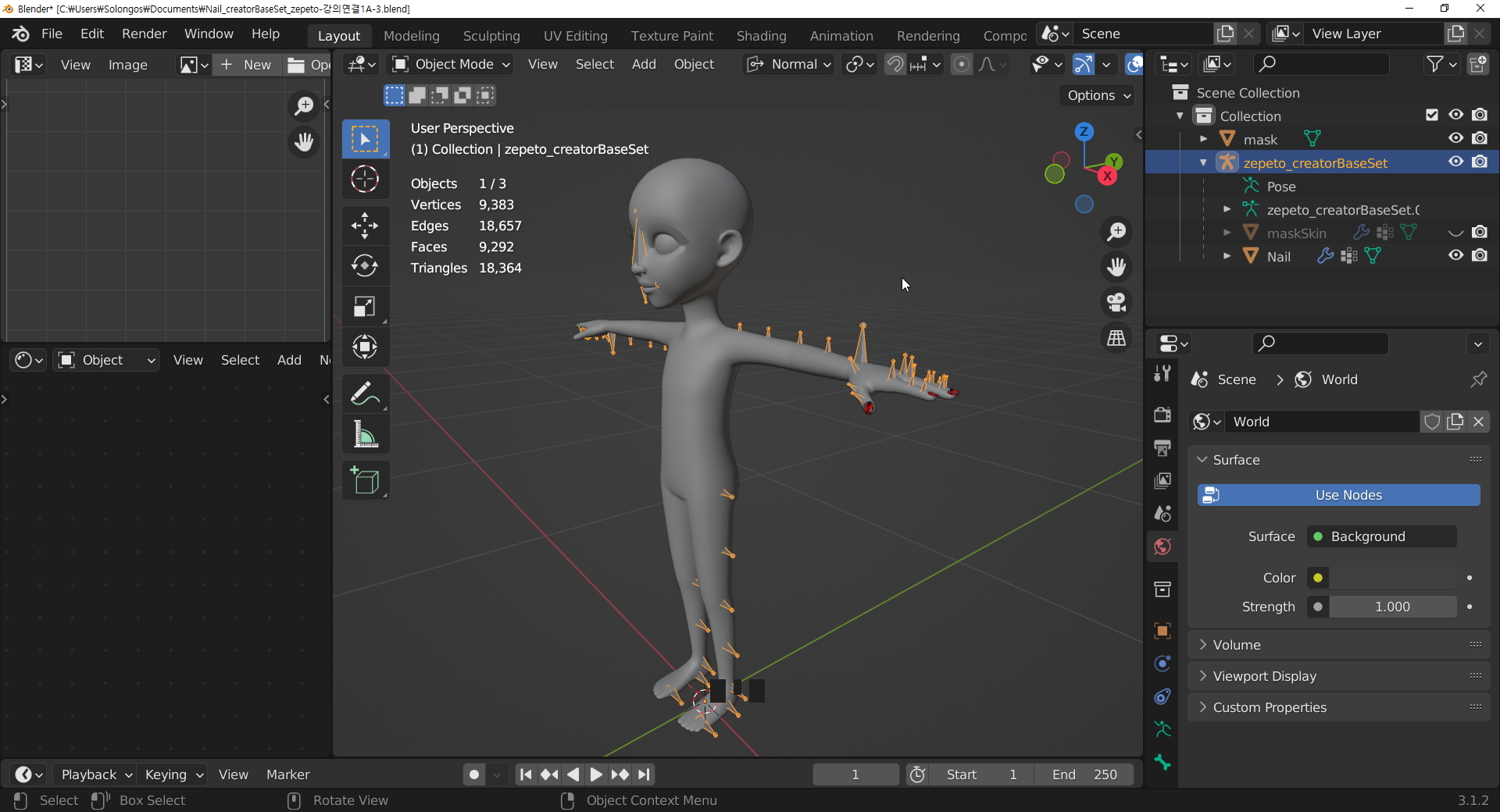Toggle Collection exclude checkbox in outliner
This screenshot has width=1500, height=812.
pyautogui.click(x=1431, y=115)
